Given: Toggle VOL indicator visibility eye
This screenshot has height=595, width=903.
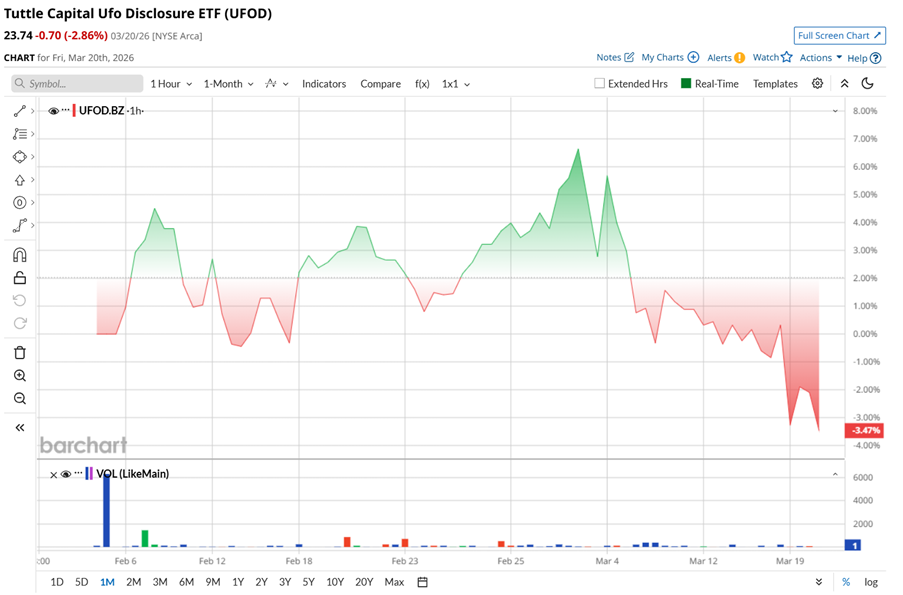Looking at the screenshot, I should (66, 474).
